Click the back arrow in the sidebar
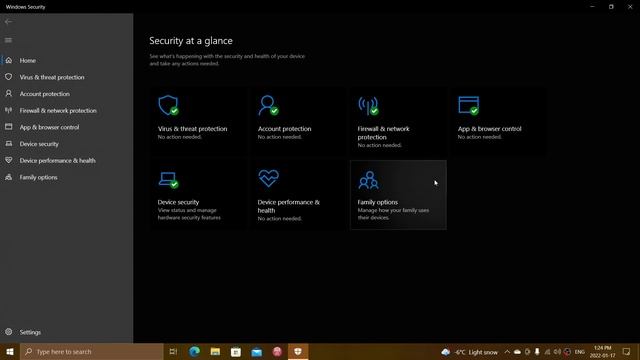 click(x=8, y=22)
